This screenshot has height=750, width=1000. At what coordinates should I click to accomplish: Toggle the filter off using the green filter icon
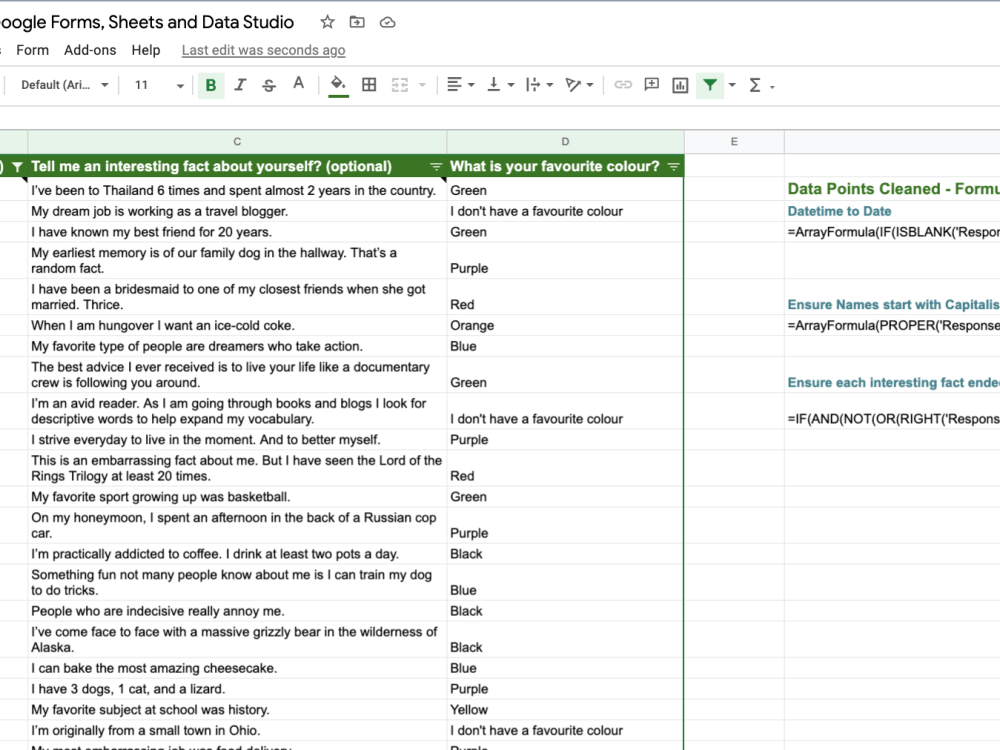pos(710,85)
